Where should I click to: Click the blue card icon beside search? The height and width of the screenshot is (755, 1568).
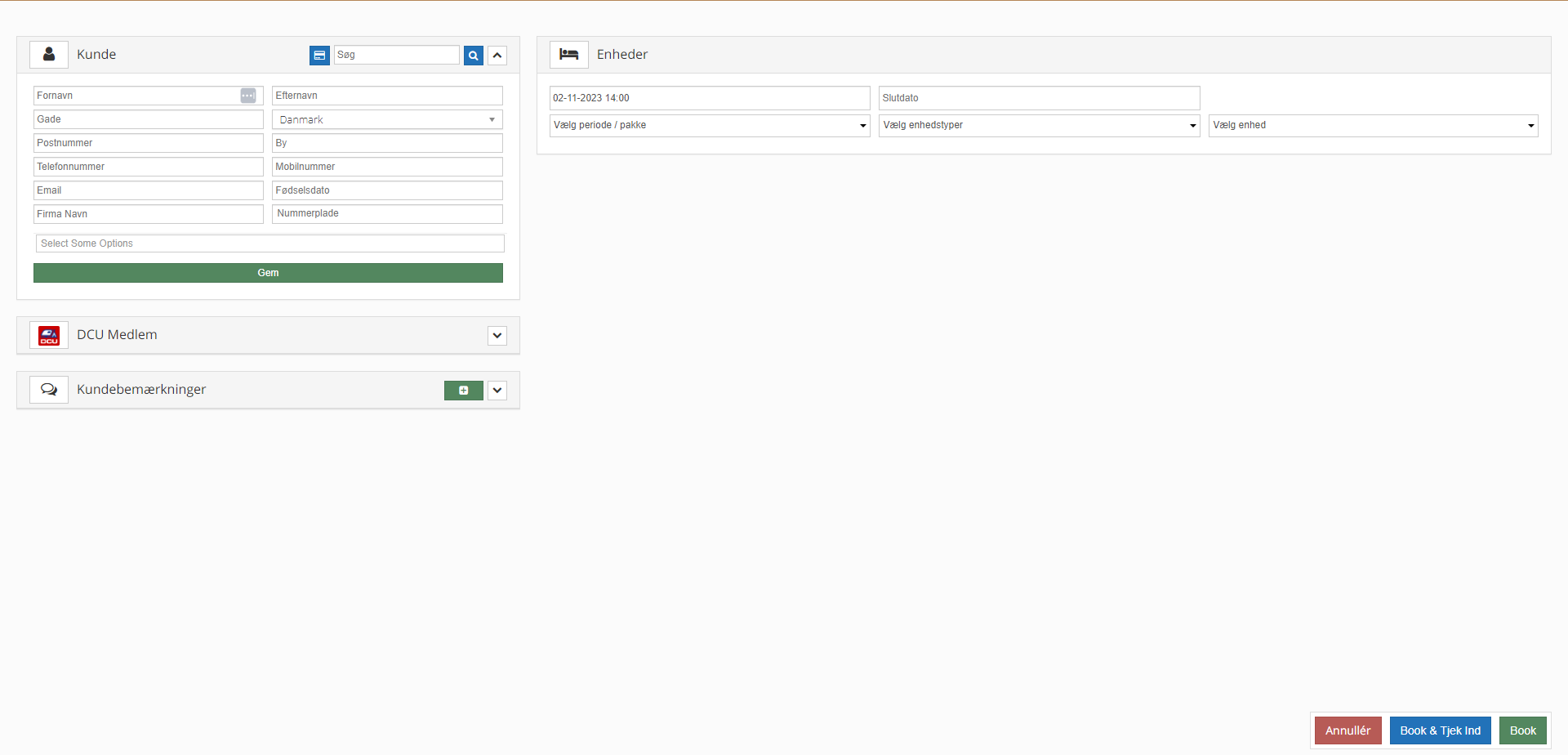coord(319,55)
